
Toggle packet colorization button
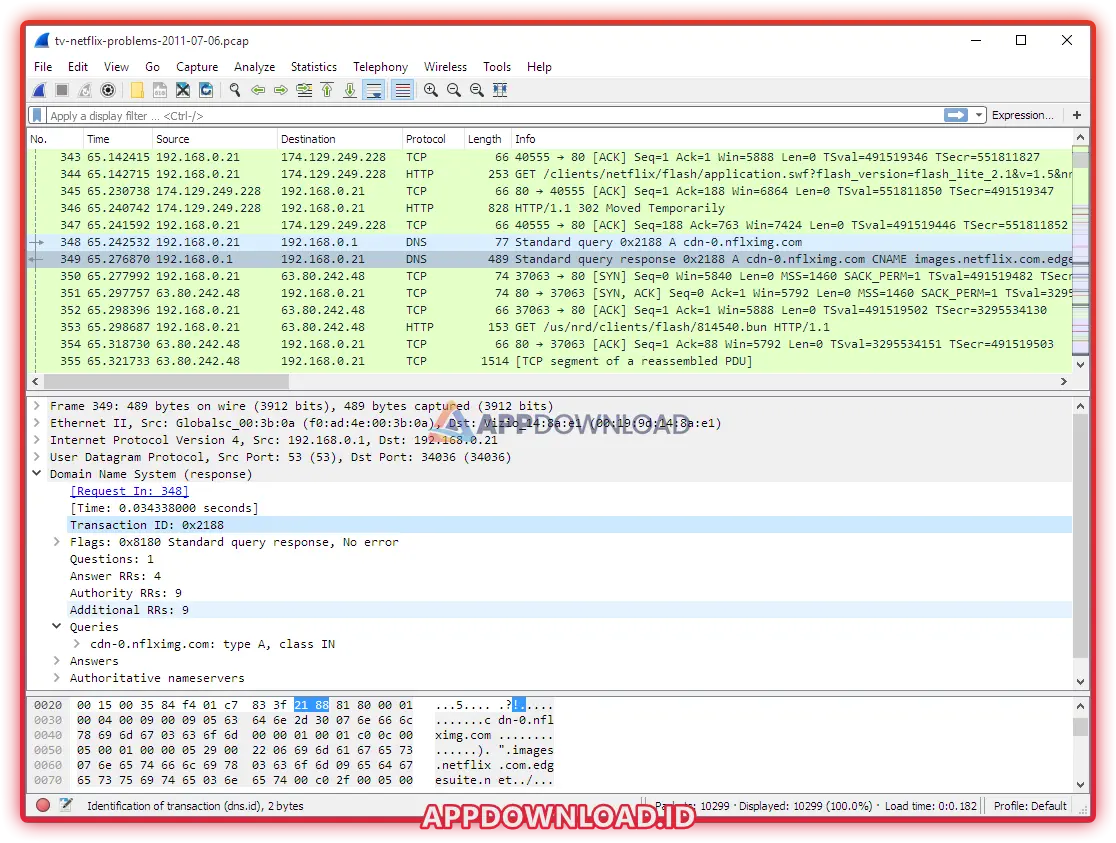(x=402, y=90)
